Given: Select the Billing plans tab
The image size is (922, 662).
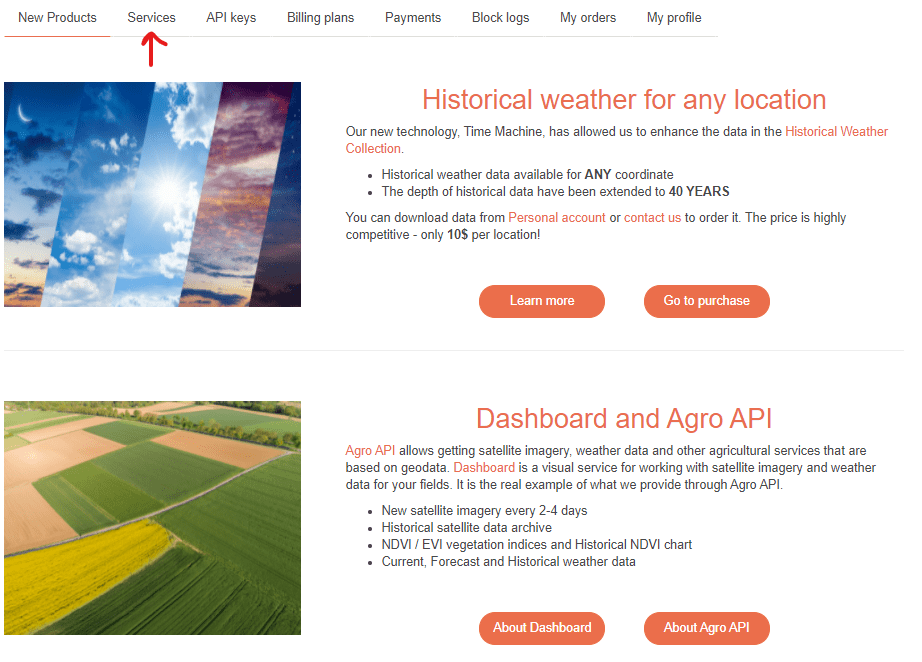Looking at the screenshot, I should click(x=320, y=18).
